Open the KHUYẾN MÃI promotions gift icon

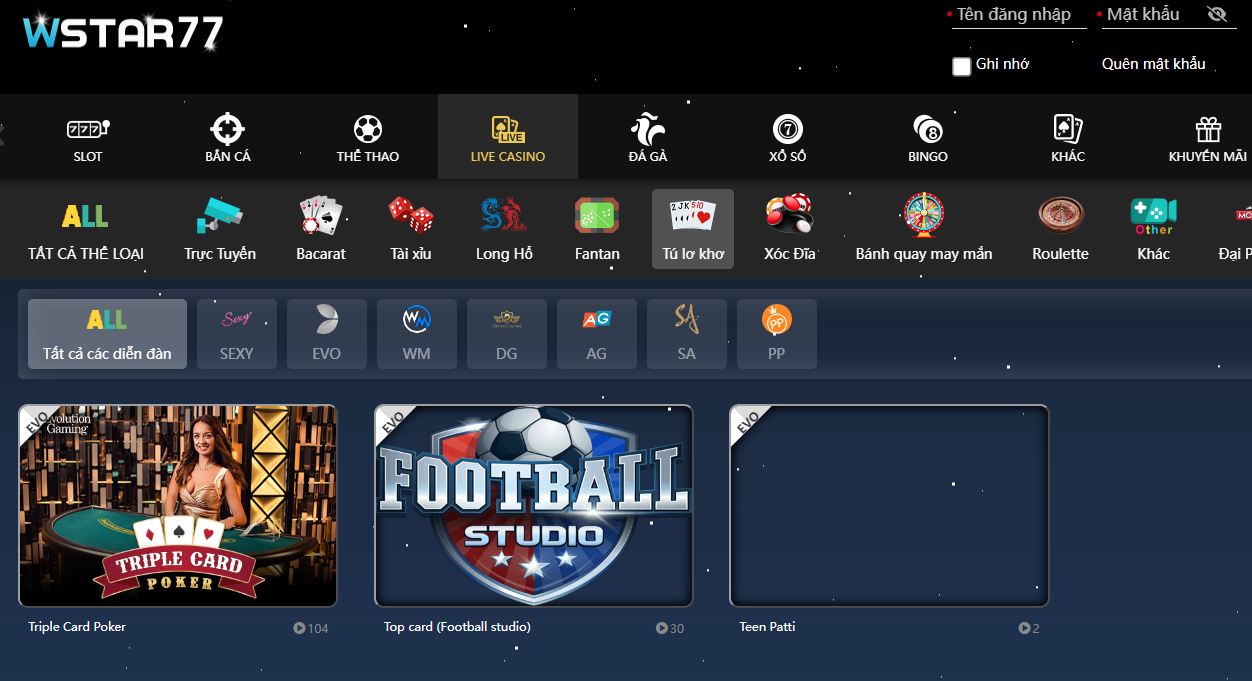[1208, 130]
